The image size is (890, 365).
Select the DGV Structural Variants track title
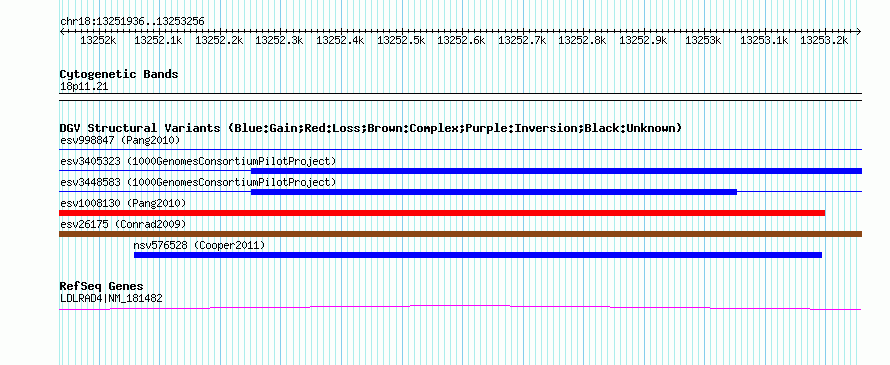tap(371, 128)
